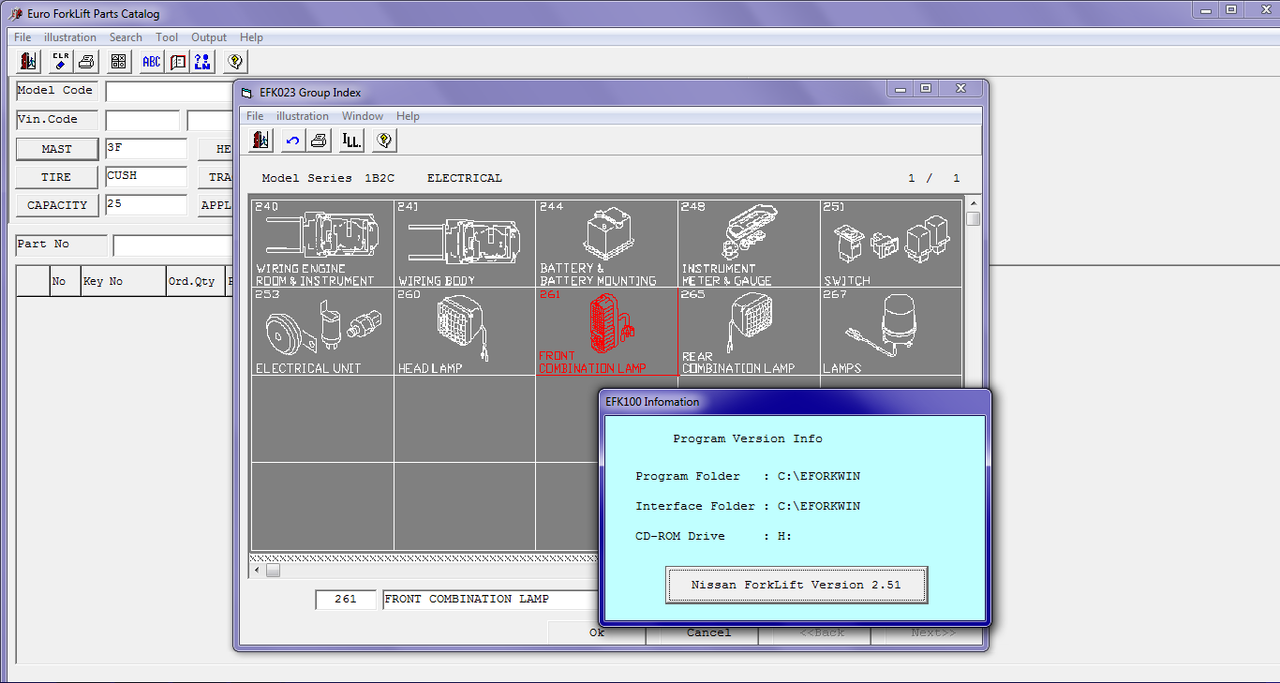The image size is (1280, 683).
Task: Click the Model Code input field
Action: pos(170,91)
